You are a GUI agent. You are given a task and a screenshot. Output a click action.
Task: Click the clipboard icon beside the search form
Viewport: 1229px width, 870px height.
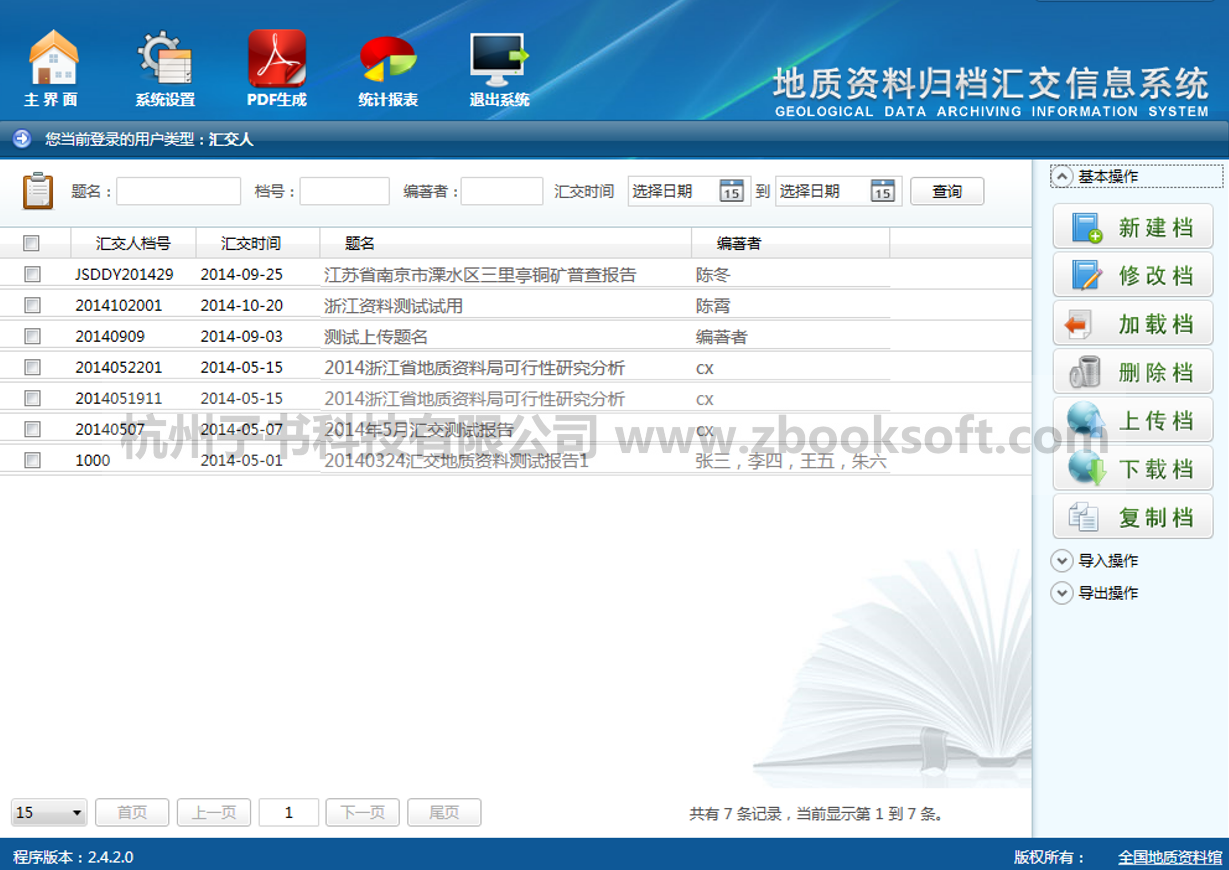coord(38,190)
